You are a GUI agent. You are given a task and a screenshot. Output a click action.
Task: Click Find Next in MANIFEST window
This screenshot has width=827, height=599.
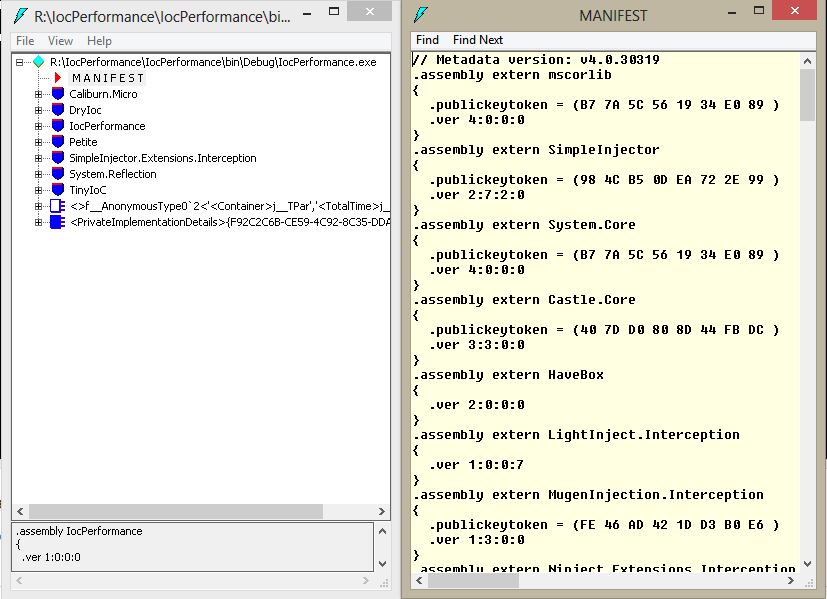[478, 40]
